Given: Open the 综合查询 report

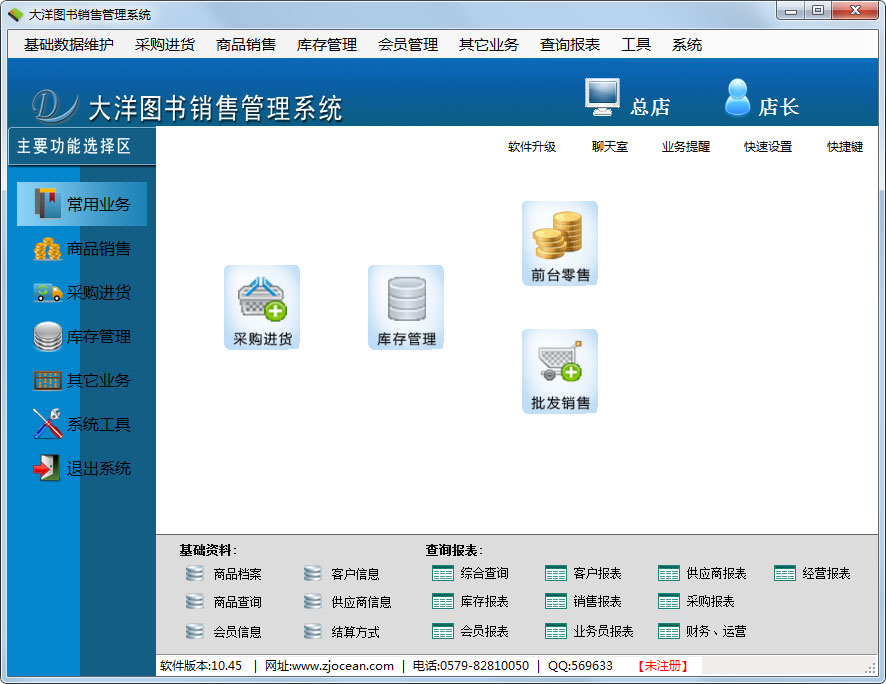Looking at the screenshot, I should point(470,573).
